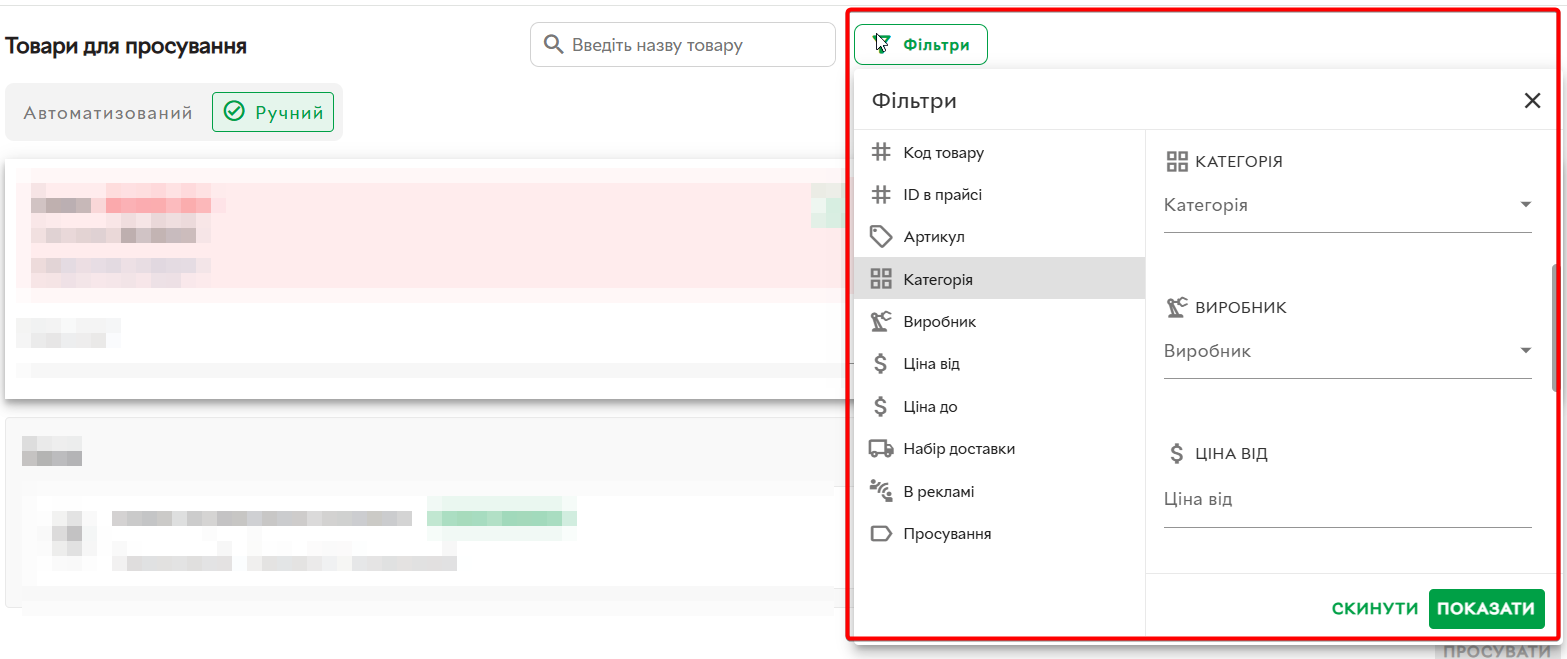
Task: Click the green ПОКАЗАТИ button
Action: pyautogui.click(x=1486, y=609)
